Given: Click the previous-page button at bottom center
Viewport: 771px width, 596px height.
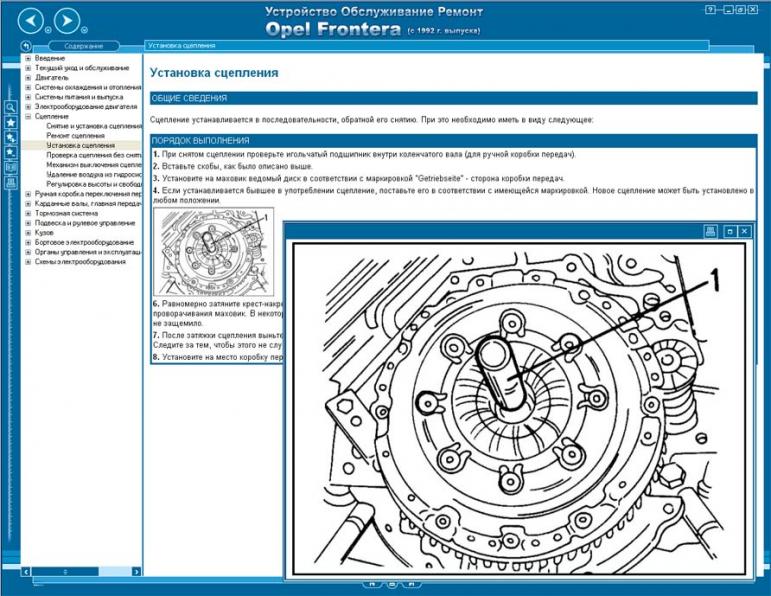Looking at the screenshot, I should (372, 584).
